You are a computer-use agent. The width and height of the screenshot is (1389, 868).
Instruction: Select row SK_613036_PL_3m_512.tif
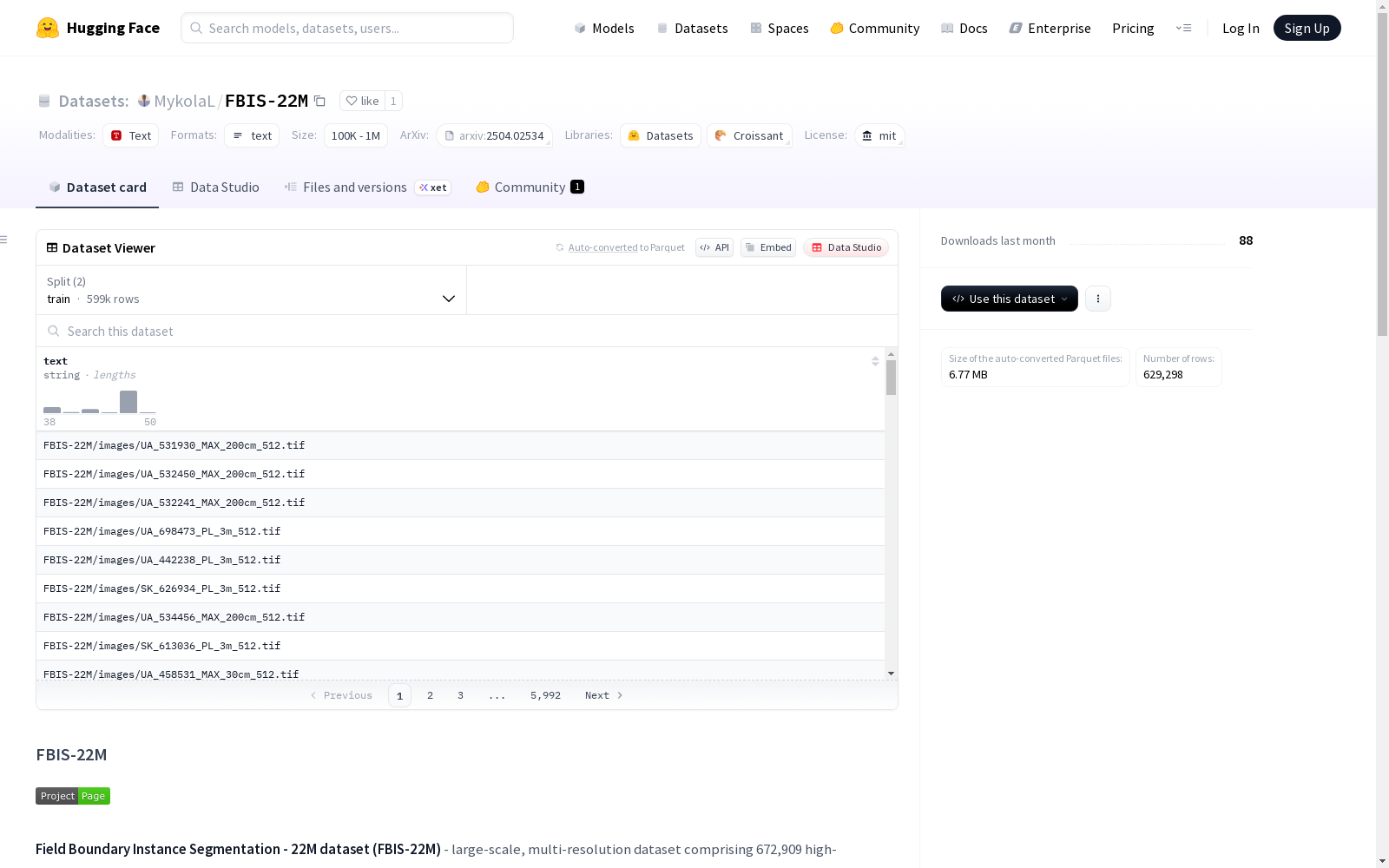tap(460, 646)
